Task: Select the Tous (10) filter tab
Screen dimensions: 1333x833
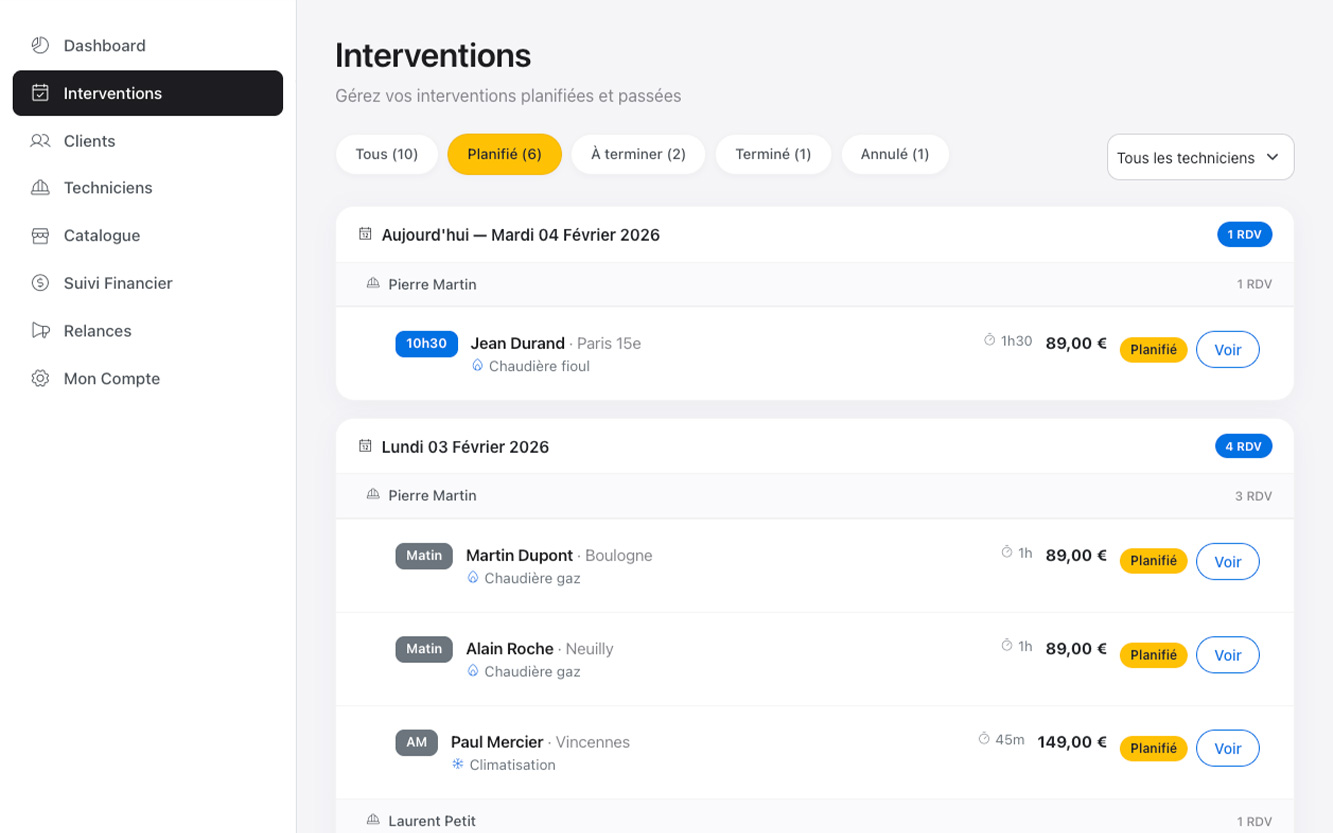Action: 387,154
